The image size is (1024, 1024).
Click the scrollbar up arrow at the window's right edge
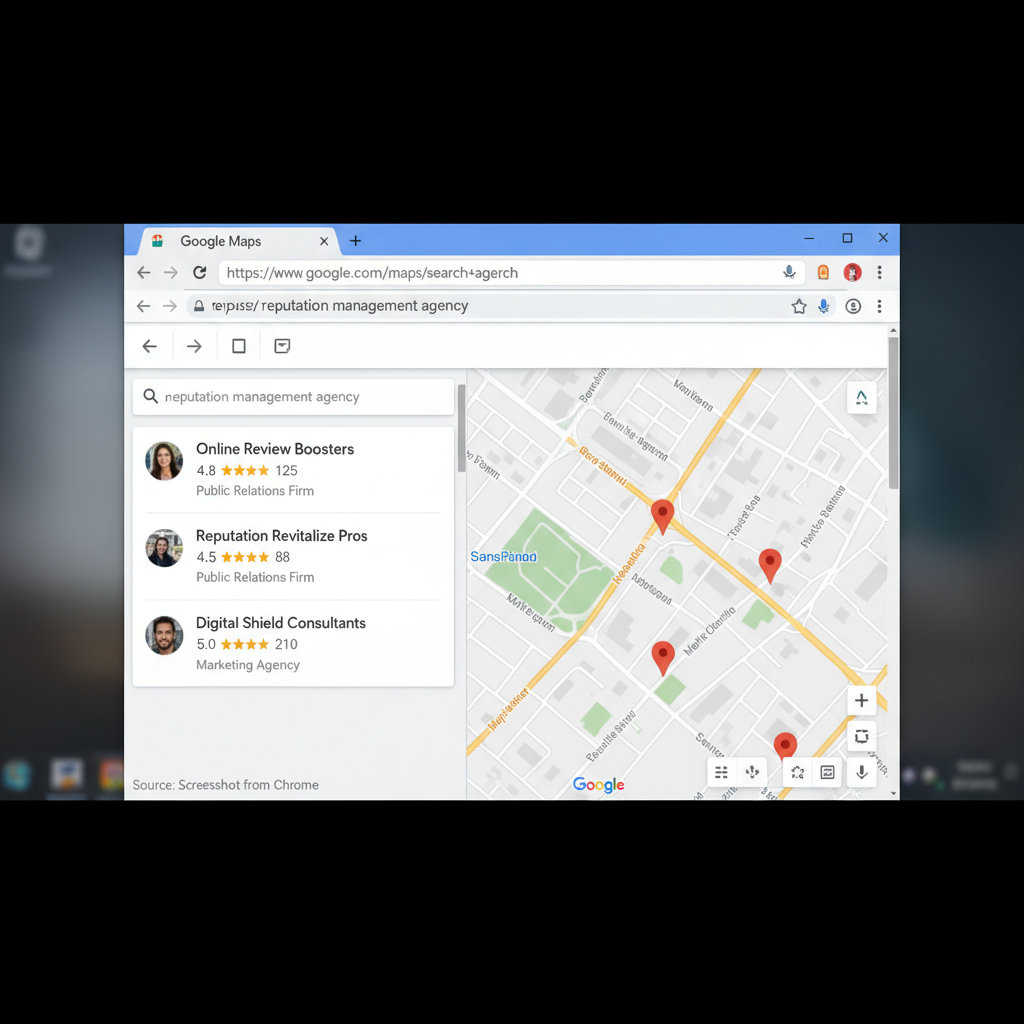pyautogui.click(x=893, y=331)
